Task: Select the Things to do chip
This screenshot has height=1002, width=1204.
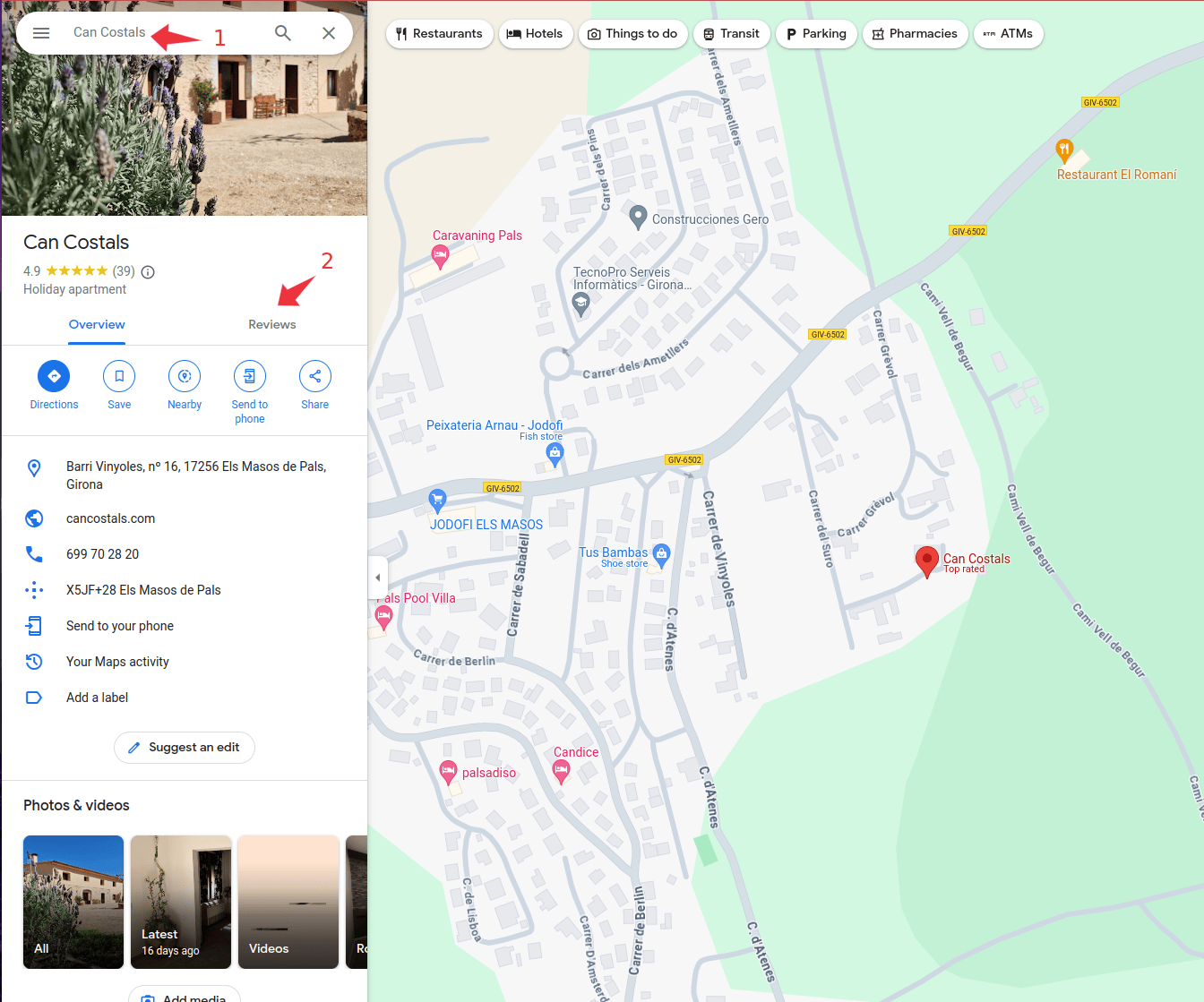Action: click(x=632, y=34)
